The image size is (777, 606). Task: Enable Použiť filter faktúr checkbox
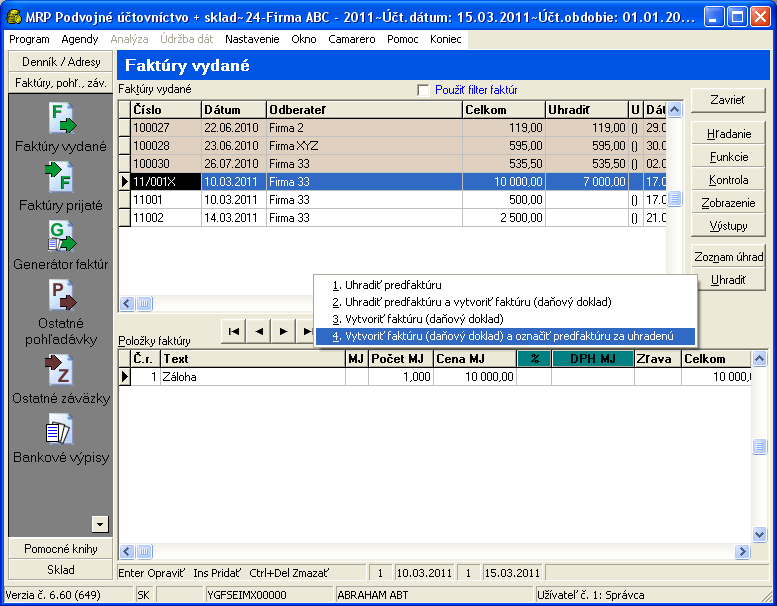click(423, 90)
